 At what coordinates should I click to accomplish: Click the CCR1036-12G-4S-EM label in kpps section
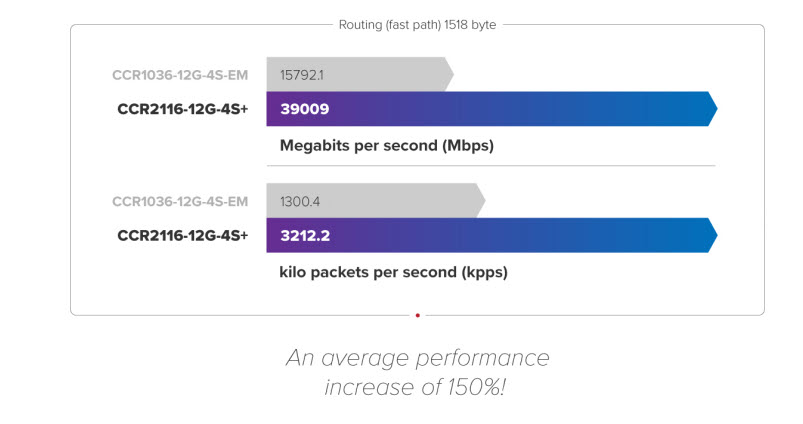click(x=180, y=201)
